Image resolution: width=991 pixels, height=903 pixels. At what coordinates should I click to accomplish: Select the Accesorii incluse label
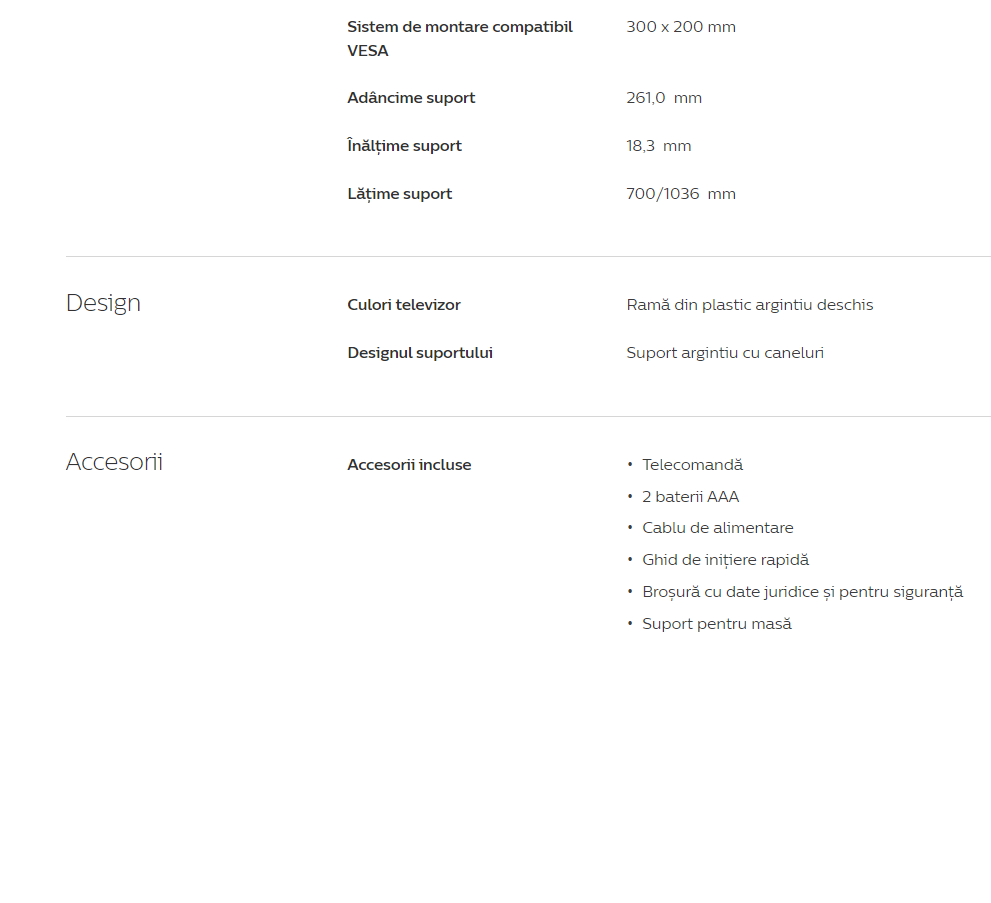pos(409,465)
